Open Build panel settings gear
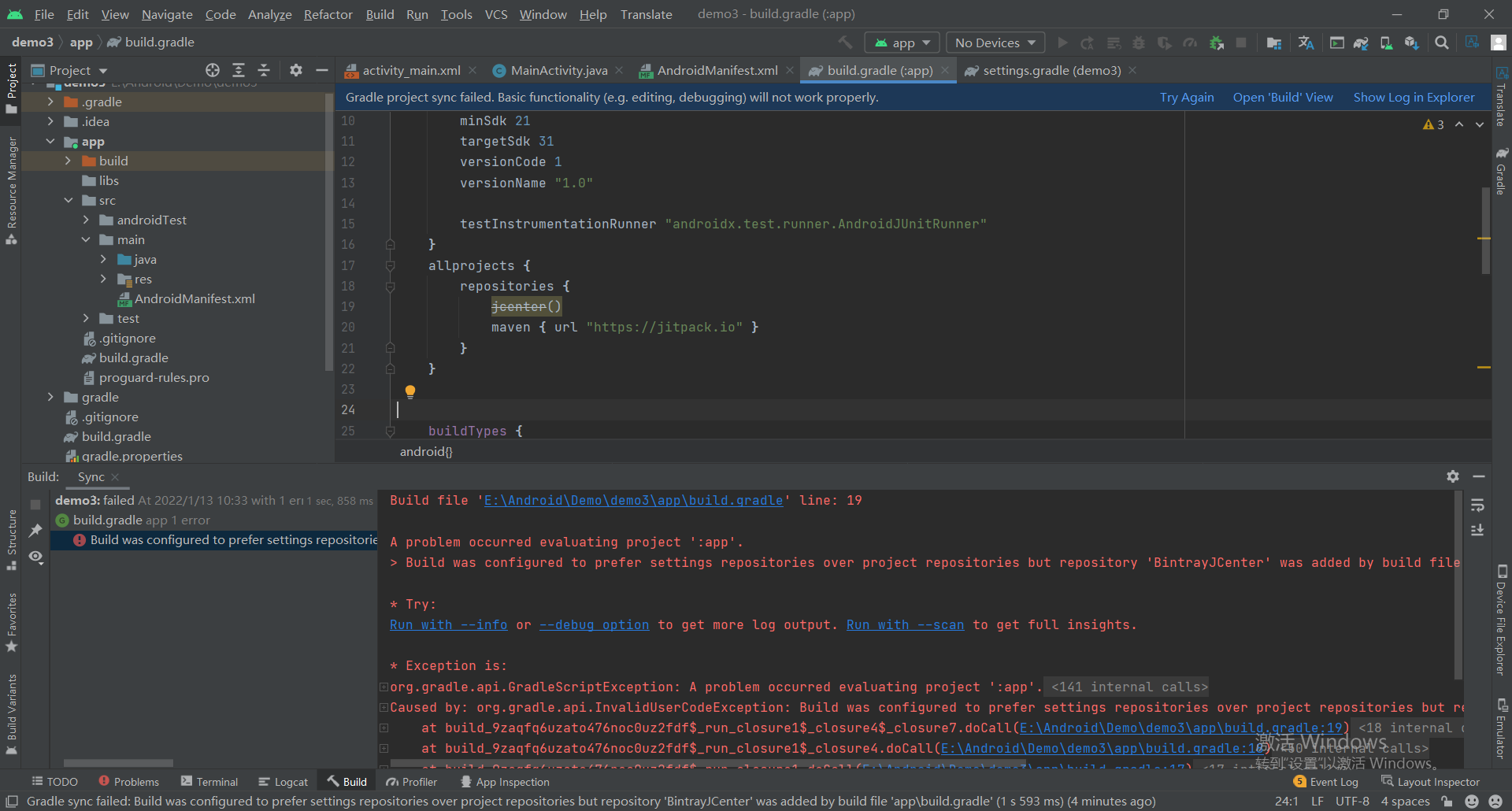The width and height of the screenshot is (1512, 811). click(1453, 476)
